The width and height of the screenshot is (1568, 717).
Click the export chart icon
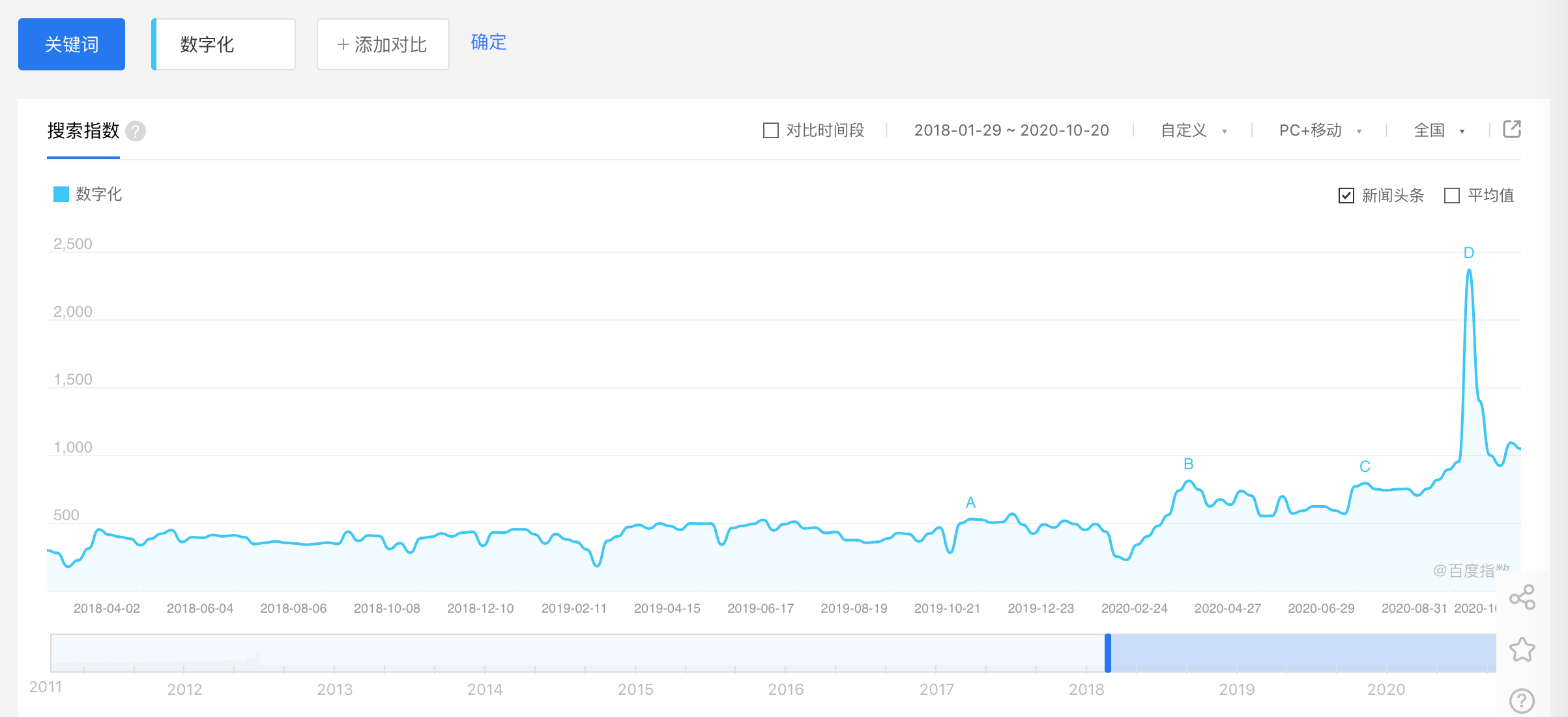(x=1511, y=129)
